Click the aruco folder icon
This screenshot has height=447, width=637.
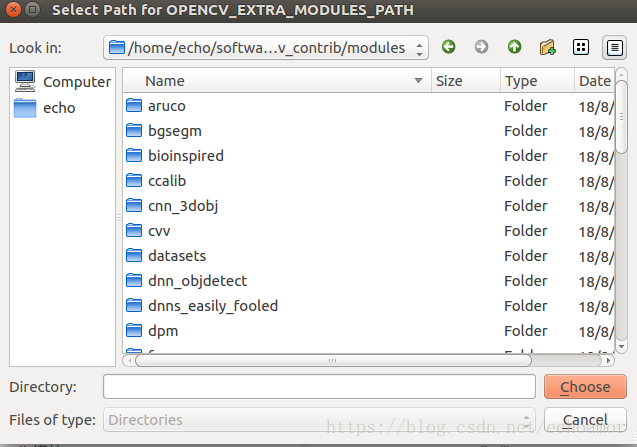click(134, 106)
